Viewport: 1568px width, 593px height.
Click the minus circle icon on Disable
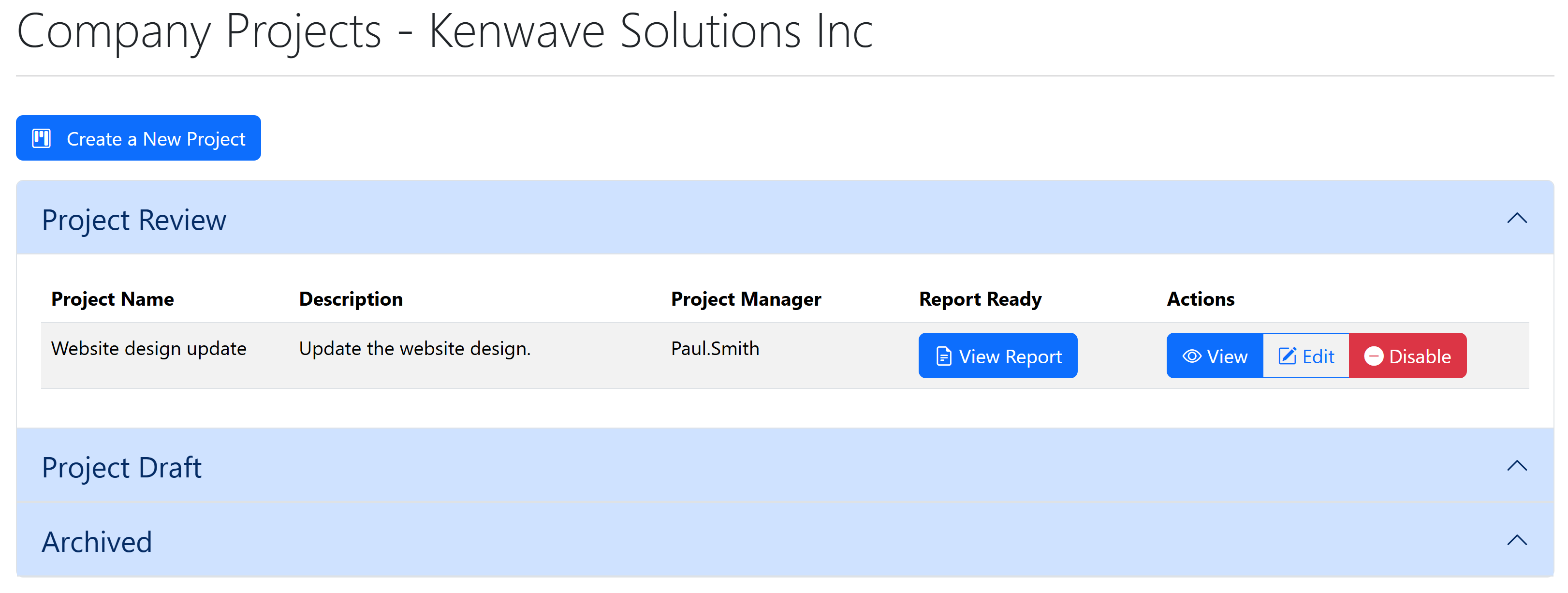(x=1373, y=356)
